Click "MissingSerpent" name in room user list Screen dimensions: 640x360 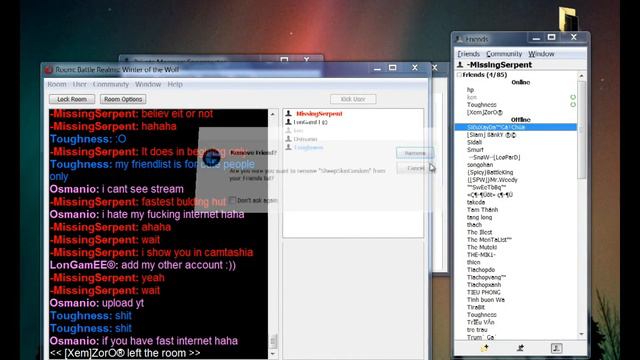319,113
